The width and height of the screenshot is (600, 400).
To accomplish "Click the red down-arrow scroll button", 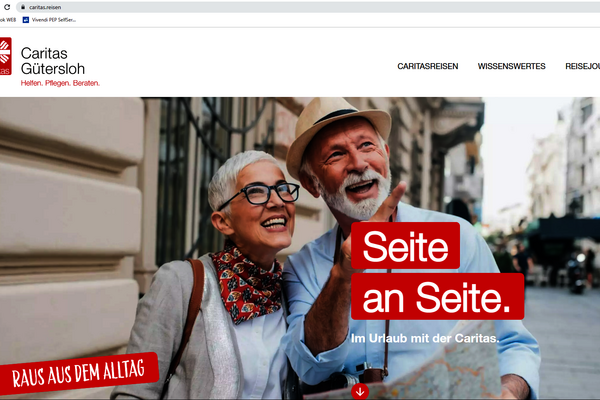I will [360, 392].
